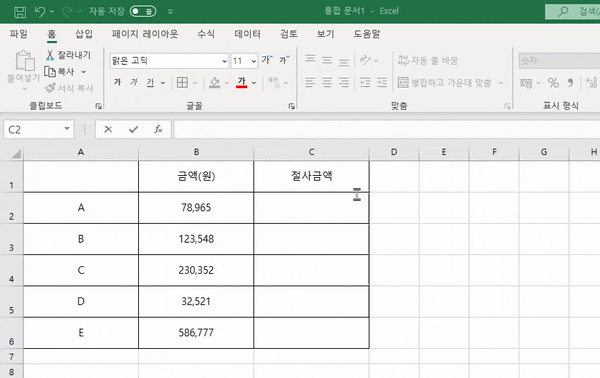This screenshot has width=600, height=378.
Task: Open the 글꼴 dialog launcher
Action: (x=292, y=106)
